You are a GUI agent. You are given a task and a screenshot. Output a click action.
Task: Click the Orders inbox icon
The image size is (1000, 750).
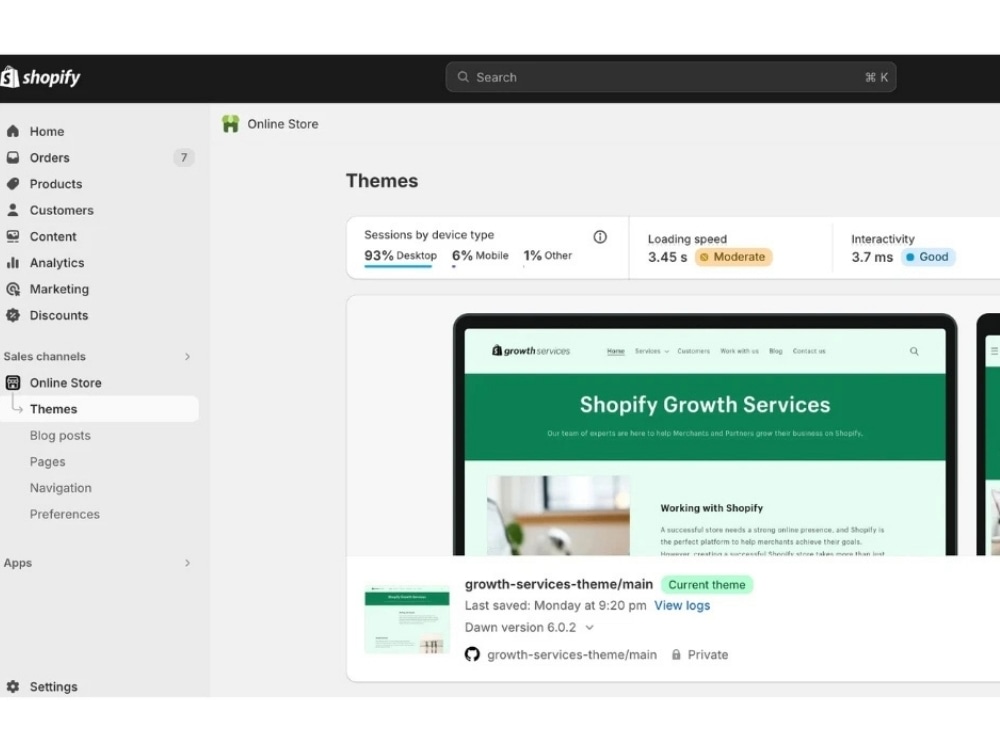pos(13,158)
